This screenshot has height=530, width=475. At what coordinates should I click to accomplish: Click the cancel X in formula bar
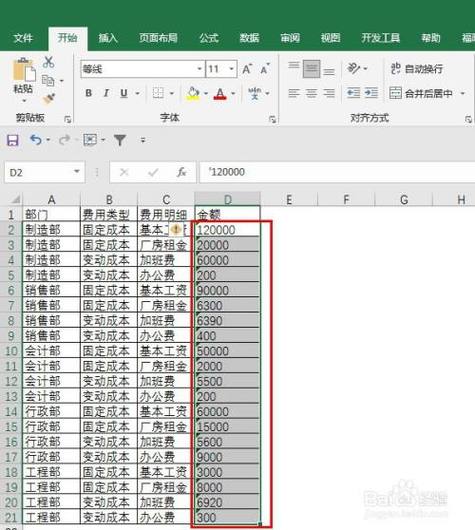click(124, 172)
